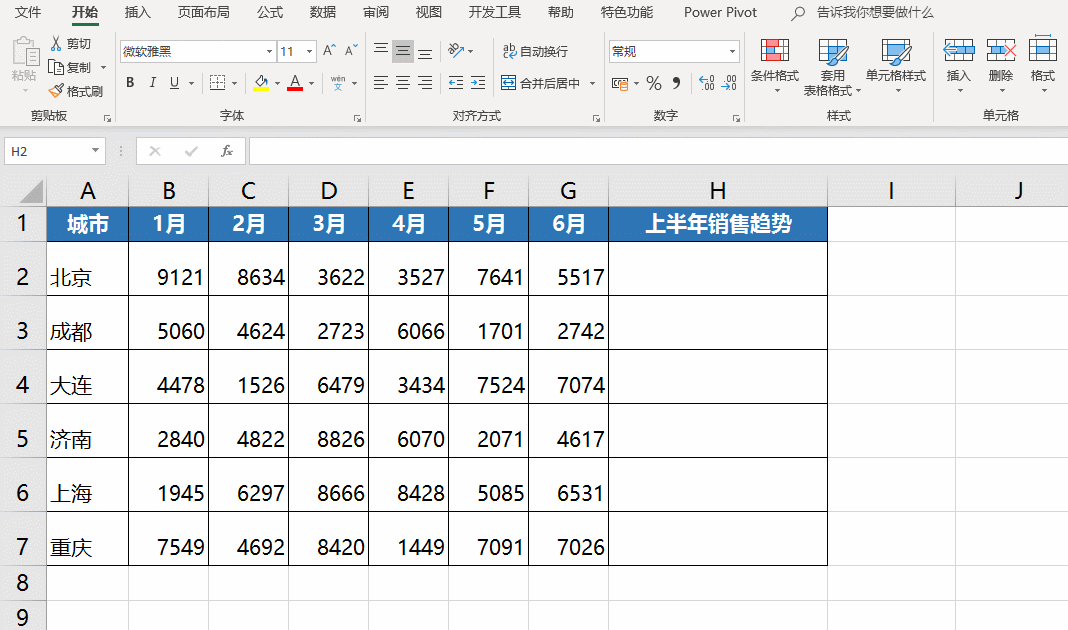Open the number format dropdown (常规)
Screen dimensions: 1068x630
732,52
